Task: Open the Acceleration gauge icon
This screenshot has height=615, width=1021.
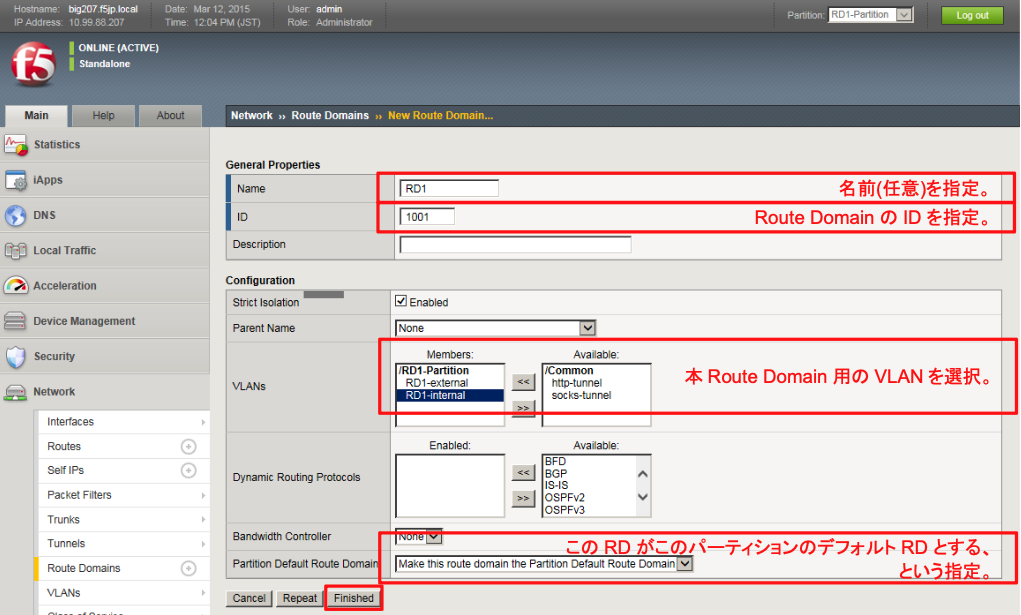Action: click(16, 285)
